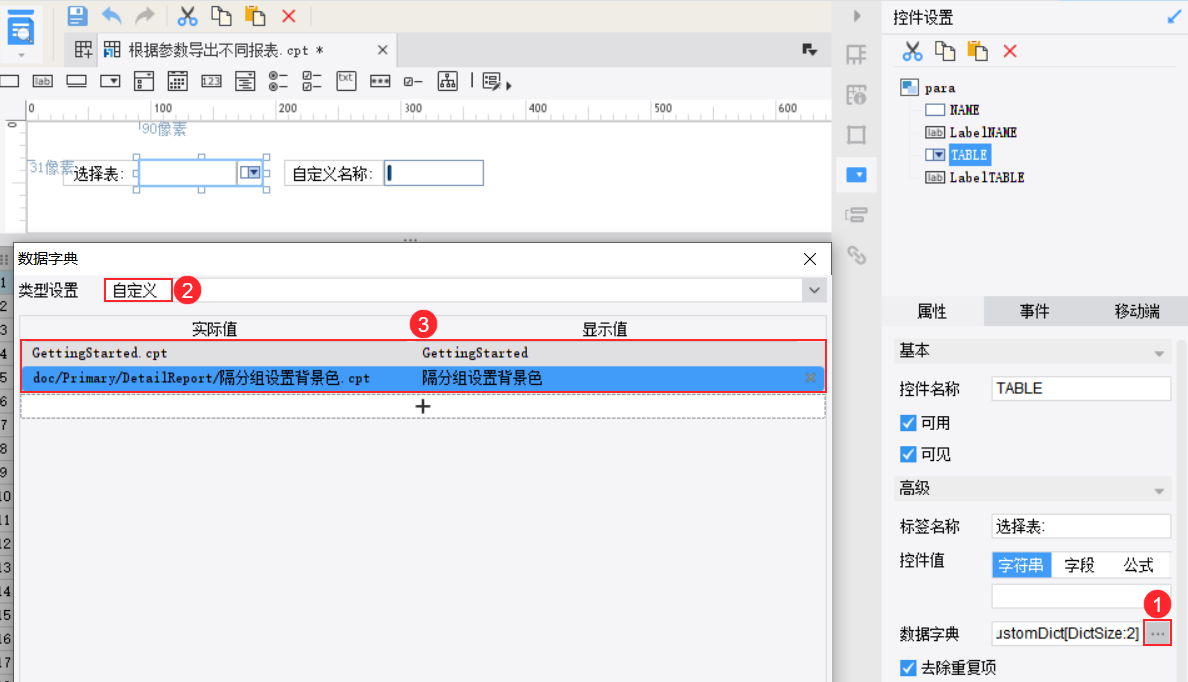Screen dimensions: 1188x682
Task: Click Cut scissors in 控件设置 panel
Action: tap(912, 52)
